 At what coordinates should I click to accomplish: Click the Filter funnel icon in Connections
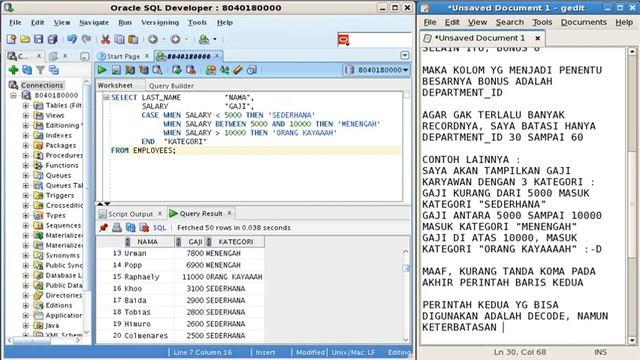(40, 70)
